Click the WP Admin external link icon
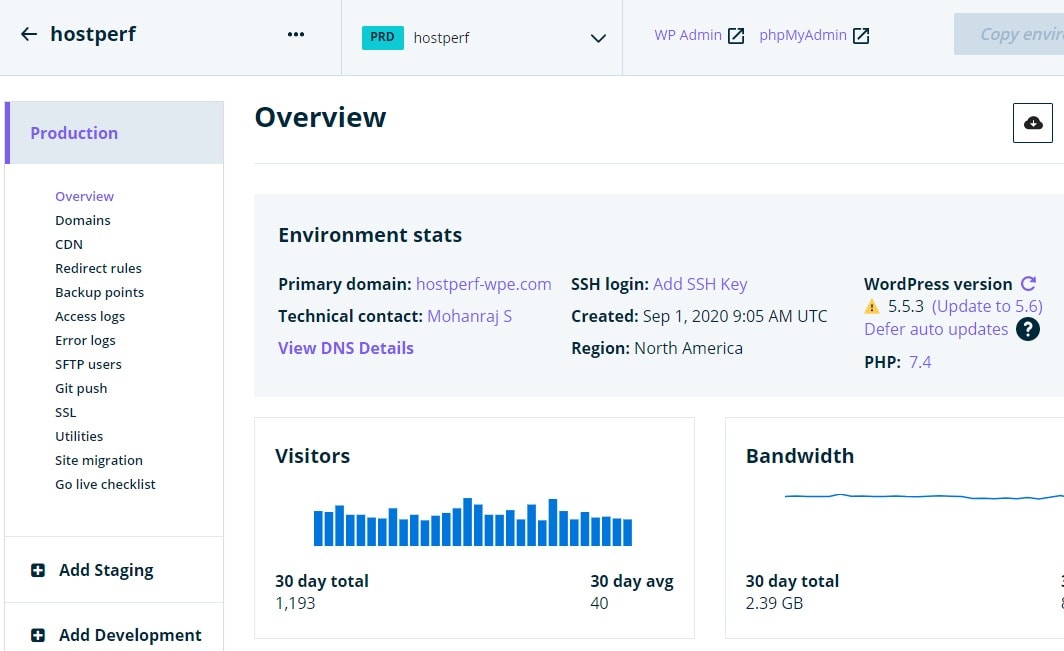Viewport: 1064px width, 651px height. click(x=736, y=36)
